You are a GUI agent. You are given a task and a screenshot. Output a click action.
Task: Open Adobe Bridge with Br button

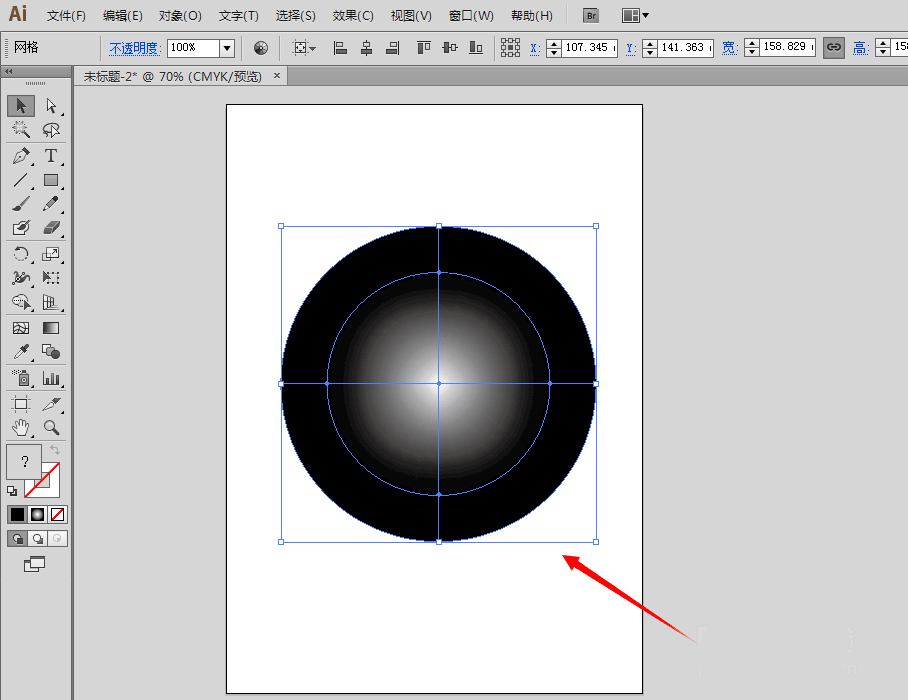pyautogui.click(x=592, y=16)
